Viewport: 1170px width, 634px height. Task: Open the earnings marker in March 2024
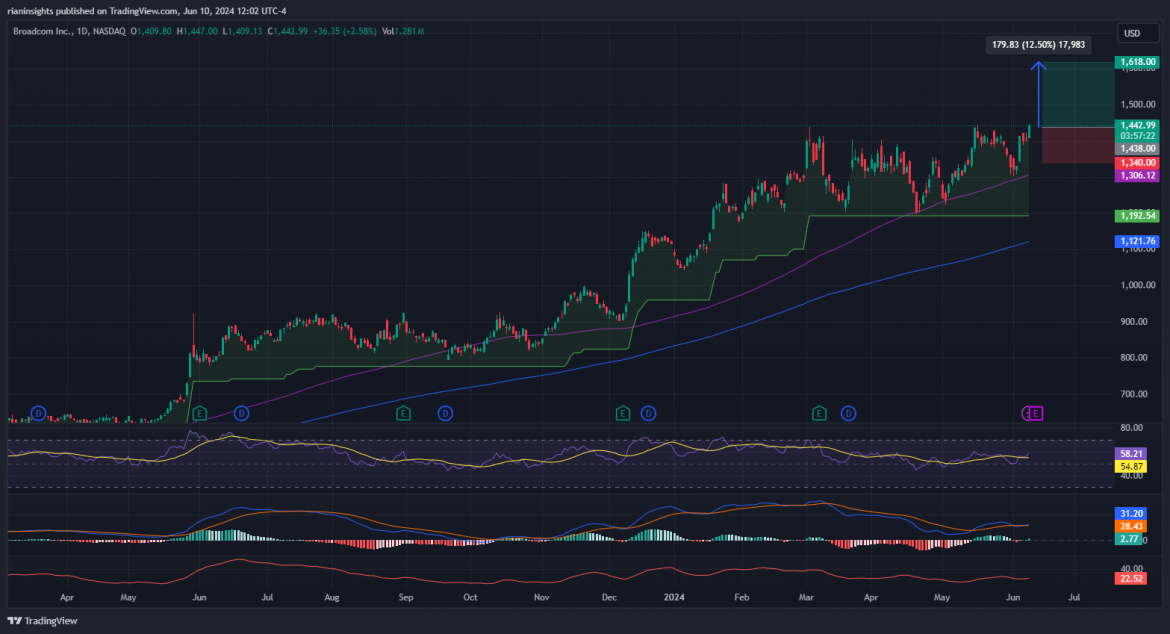click(819, 413)
